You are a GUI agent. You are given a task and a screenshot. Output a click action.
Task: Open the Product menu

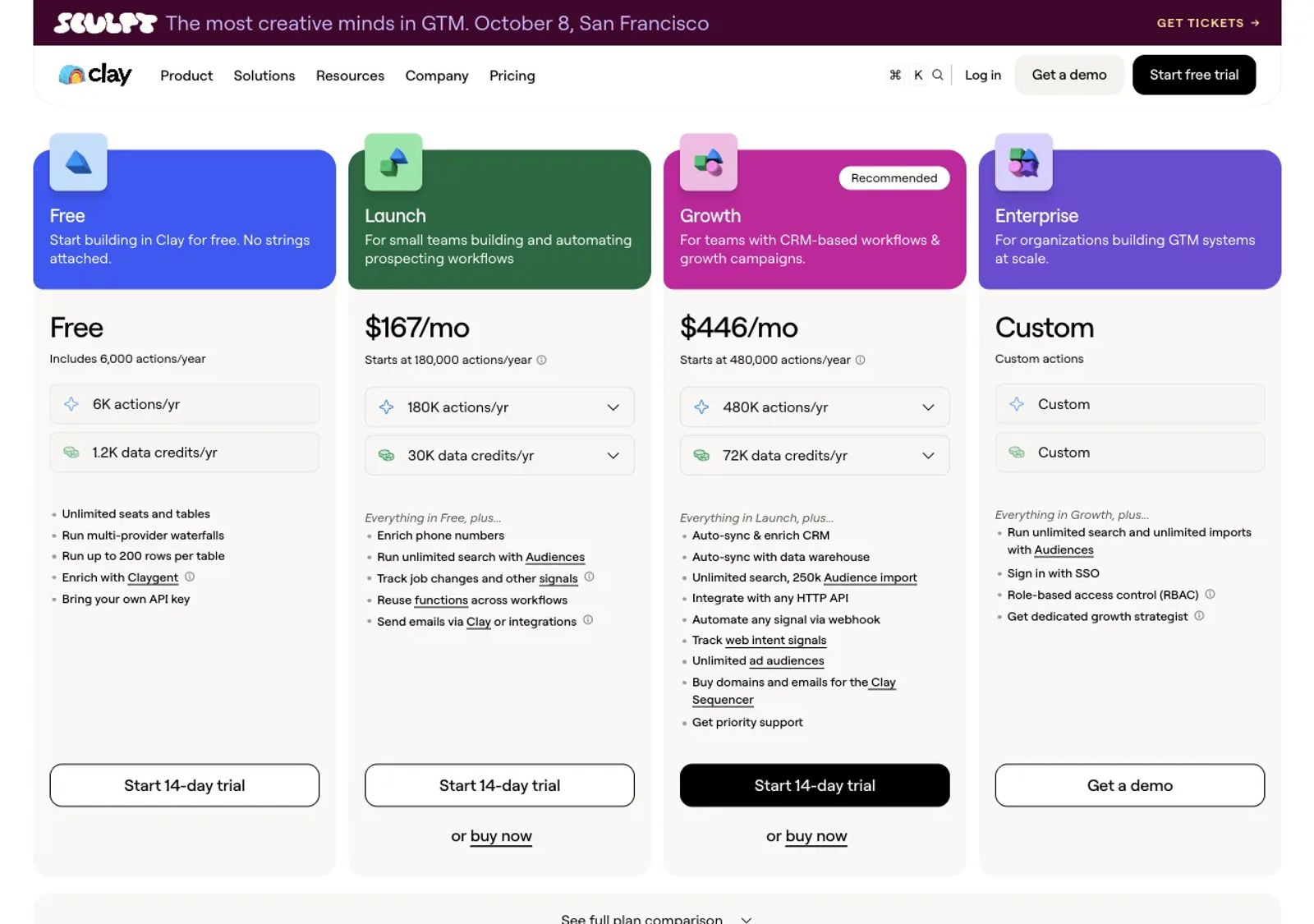[x=186, y=76]
